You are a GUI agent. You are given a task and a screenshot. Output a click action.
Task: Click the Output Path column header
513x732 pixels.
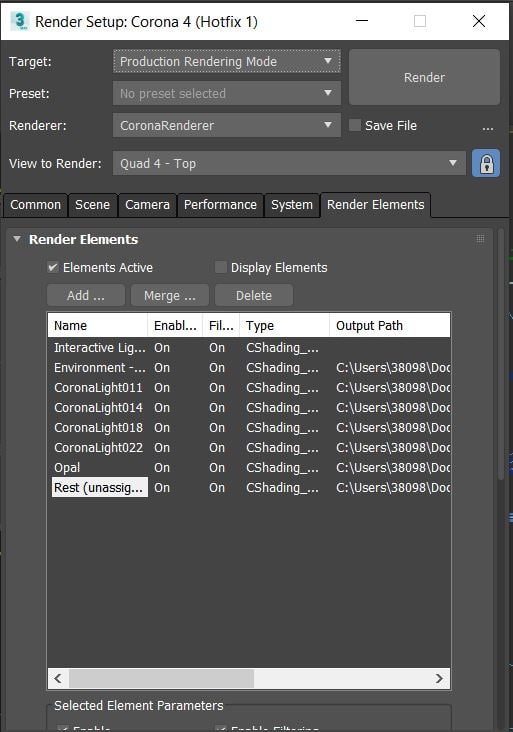pyautogui.click(x=390, y=325)
